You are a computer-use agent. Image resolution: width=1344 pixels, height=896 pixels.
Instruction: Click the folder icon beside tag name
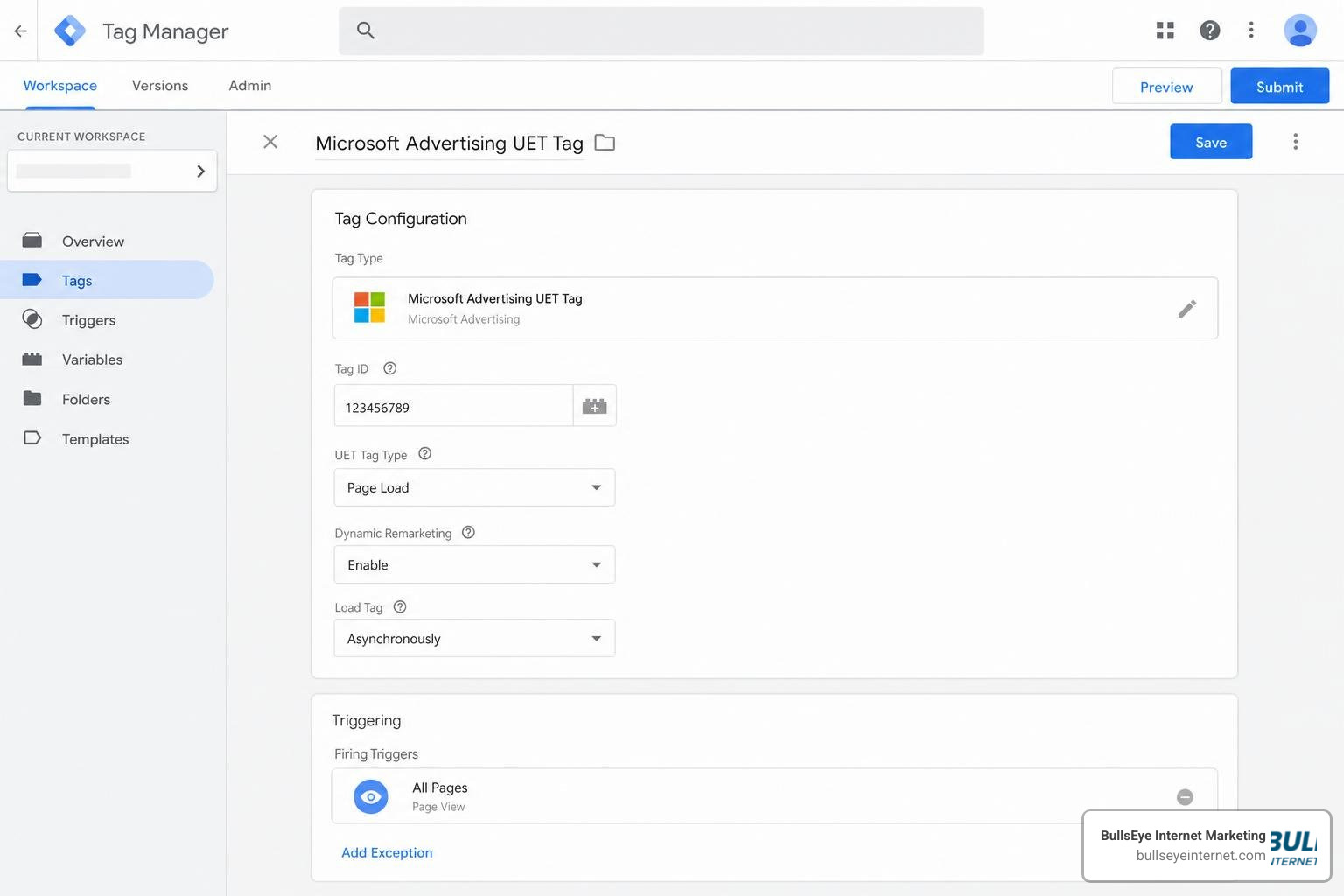pyautogui.click(x=605, y=142)
